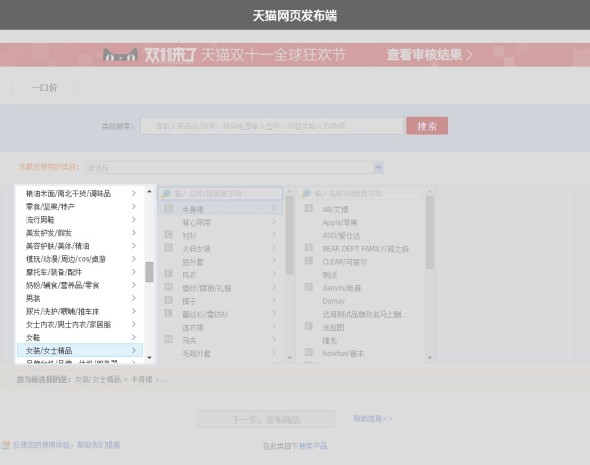Viewport: 590px width, 465px height.
Task: Expand chevron beside 流行男鞋
Action: [x=134, y=219]
